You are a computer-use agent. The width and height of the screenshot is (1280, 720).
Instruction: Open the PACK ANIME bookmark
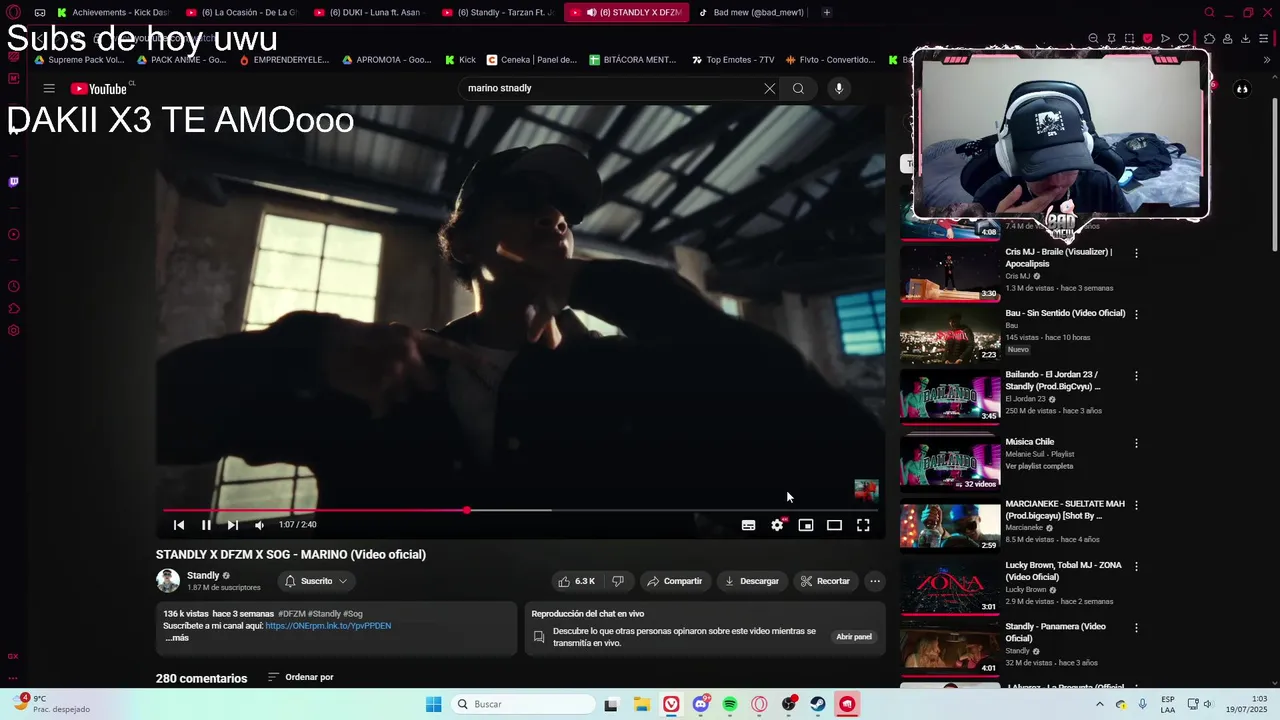(181, 60)
